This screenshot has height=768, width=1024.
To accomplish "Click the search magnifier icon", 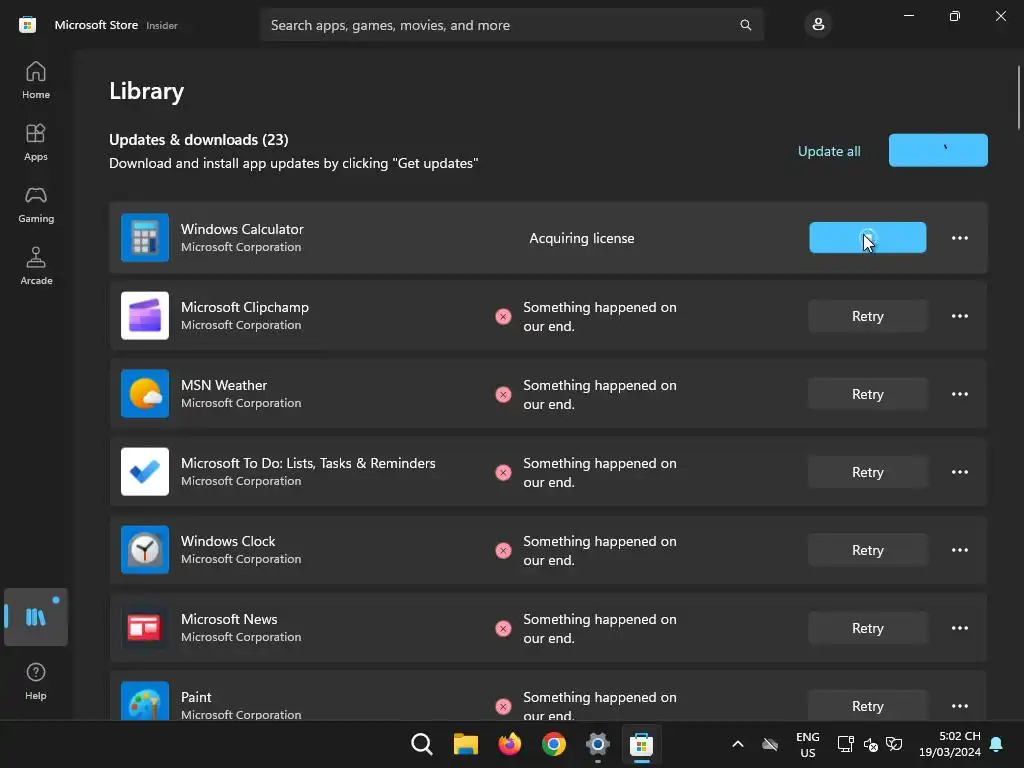I will (x=745, y=25).
